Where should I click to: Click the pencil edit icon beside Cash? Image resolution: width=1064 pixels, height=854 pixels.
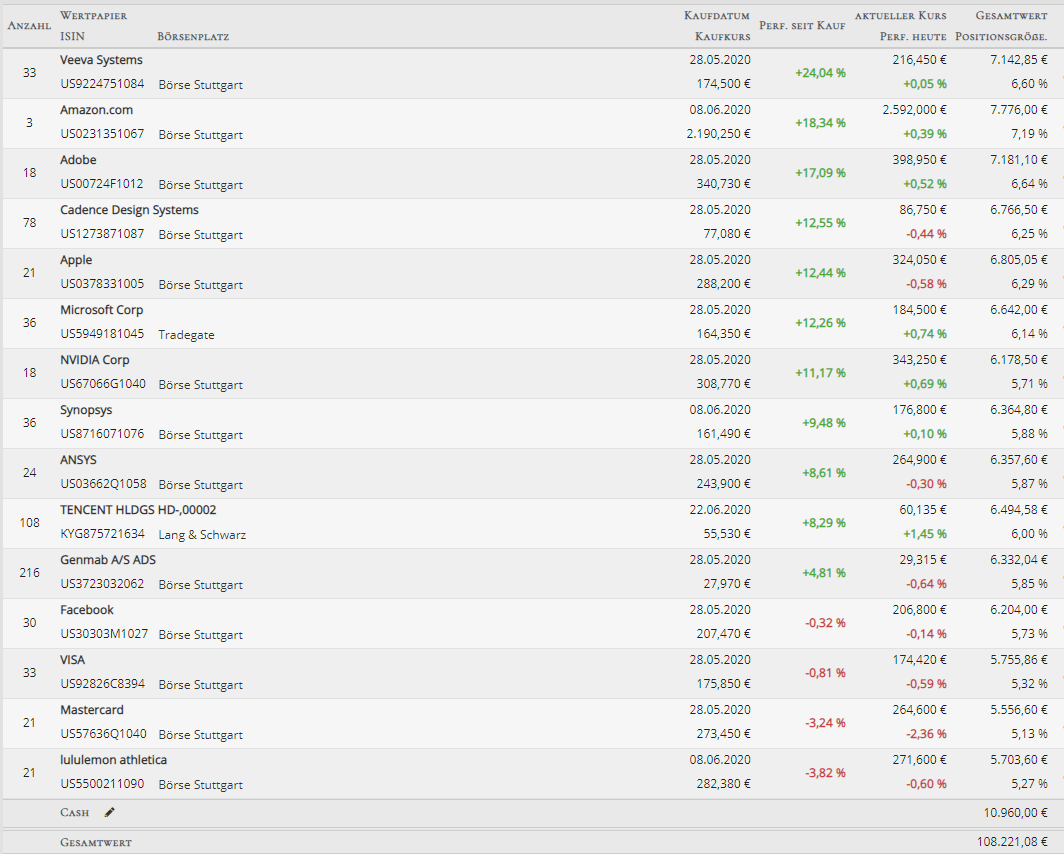(110, 812)
